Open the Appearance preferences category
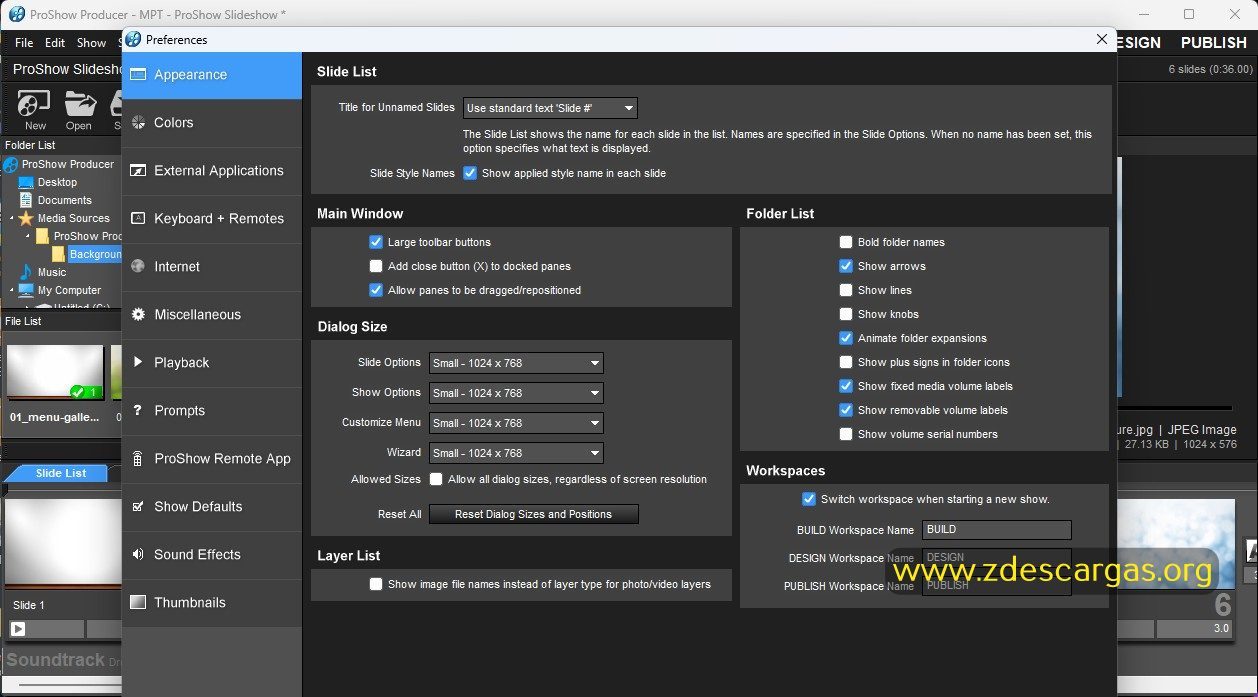 point(212,75)
